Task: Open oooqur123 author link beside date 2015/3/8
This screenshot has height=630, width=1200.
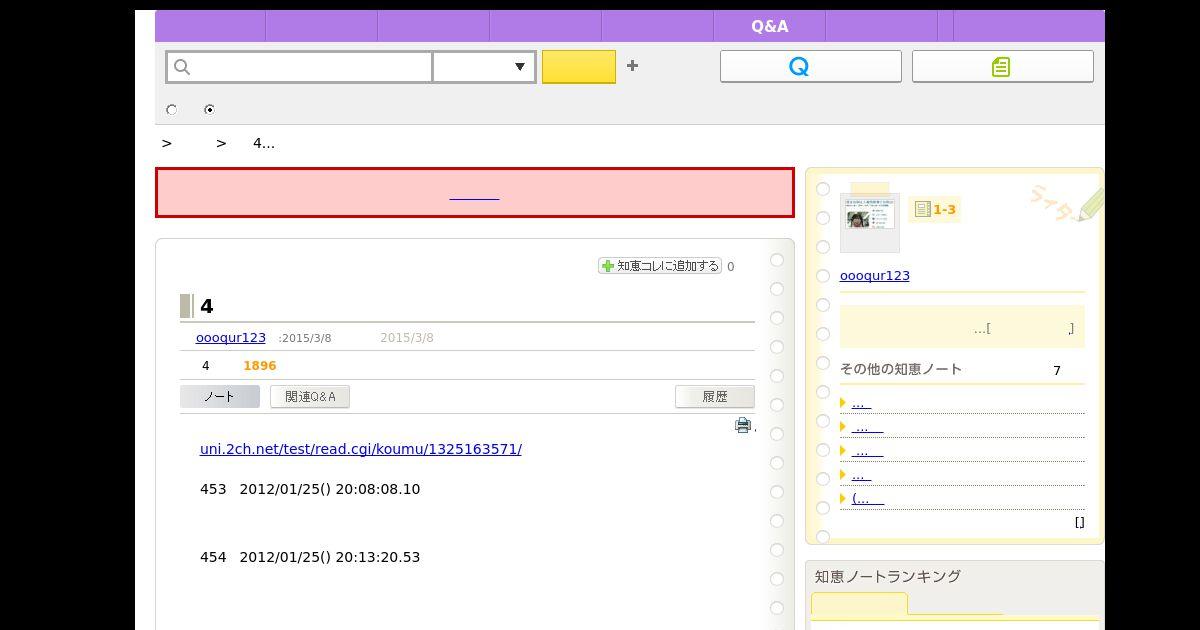Action: [231, 338]
